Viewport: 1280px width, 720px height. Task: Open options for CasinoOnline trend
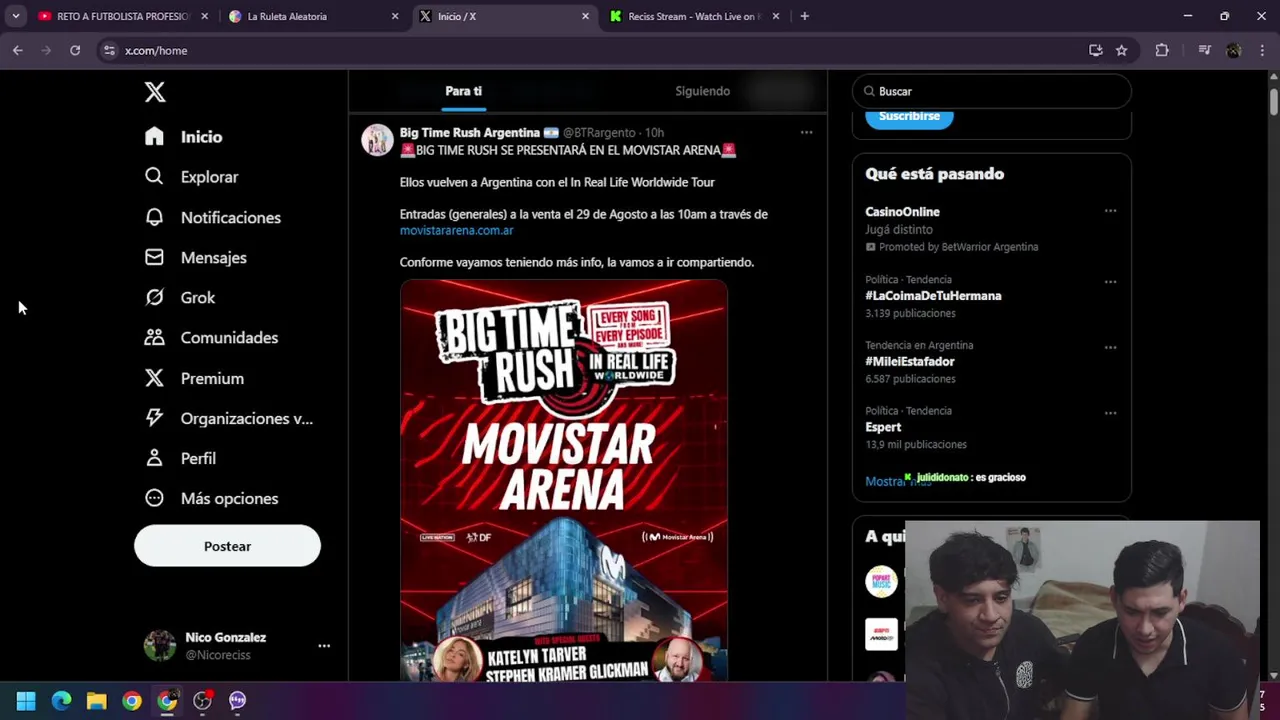[x=1110, y=211]
